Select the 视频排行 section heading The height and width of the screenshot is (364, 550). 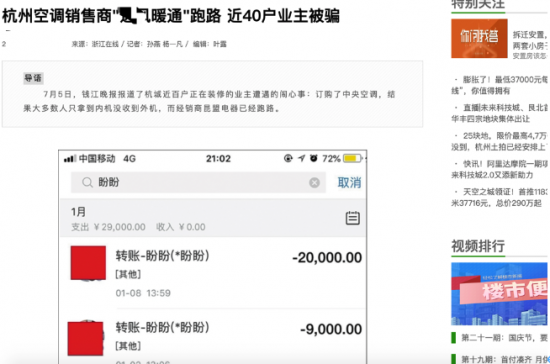pos(478,246)
